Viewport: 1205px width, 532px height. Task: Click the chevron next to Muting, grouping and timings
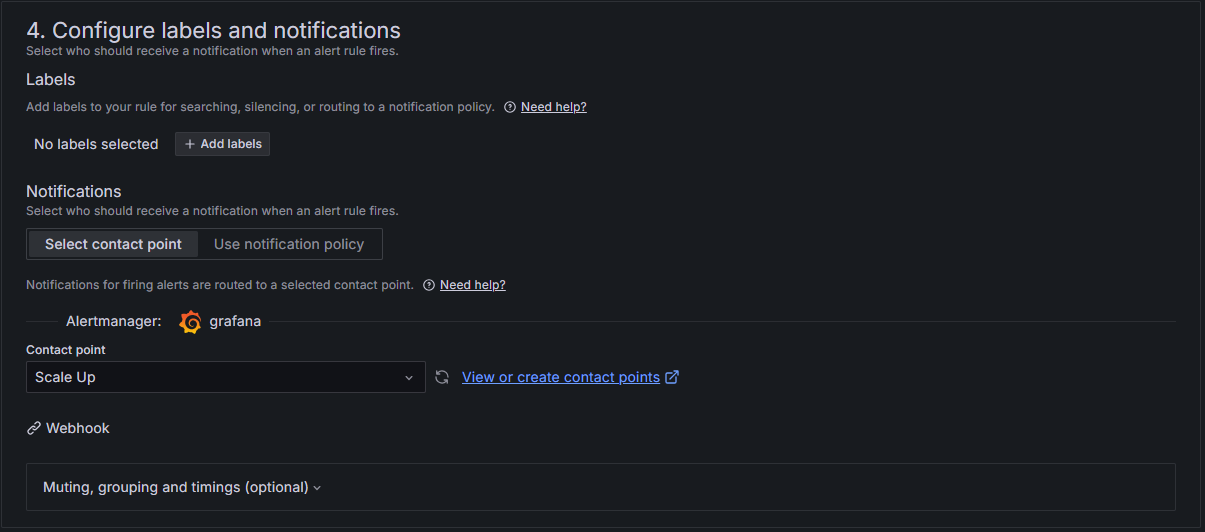click(x=317, y=488)
